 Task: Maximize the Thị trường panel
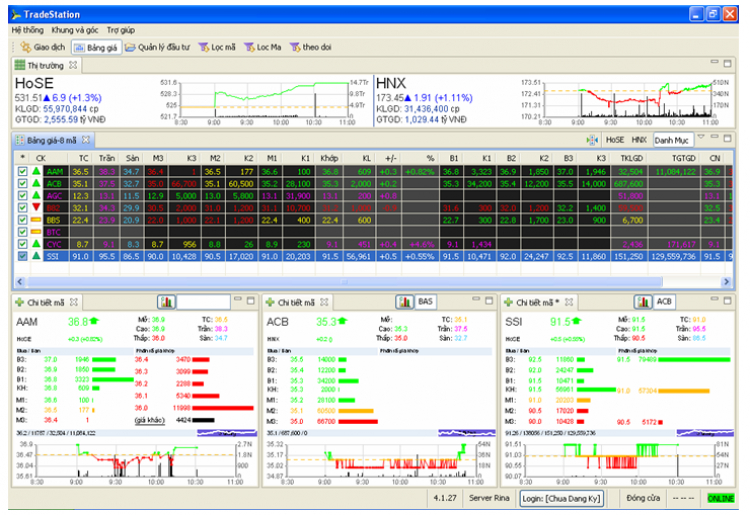[x=728, y=63]
